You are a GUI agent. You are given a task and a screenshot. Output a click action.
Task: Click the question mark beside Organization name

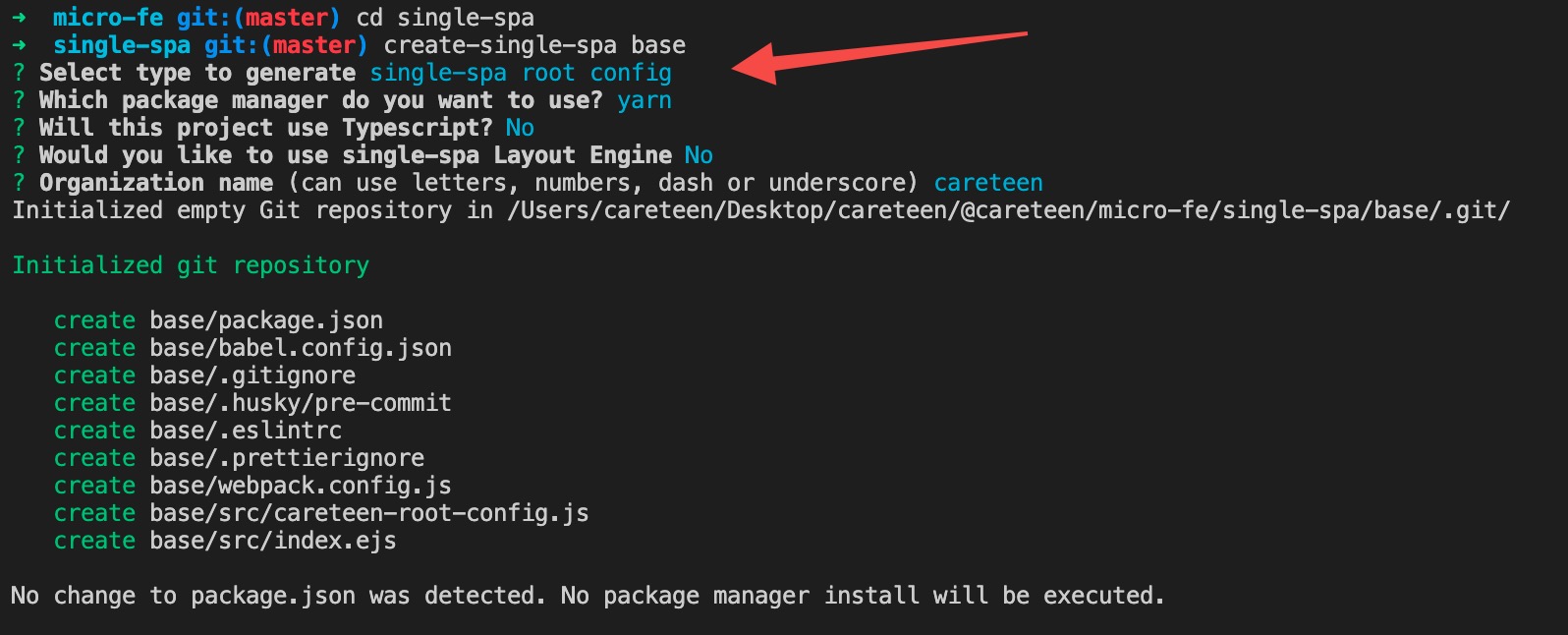pyautogui.click(x=19, y=183)
